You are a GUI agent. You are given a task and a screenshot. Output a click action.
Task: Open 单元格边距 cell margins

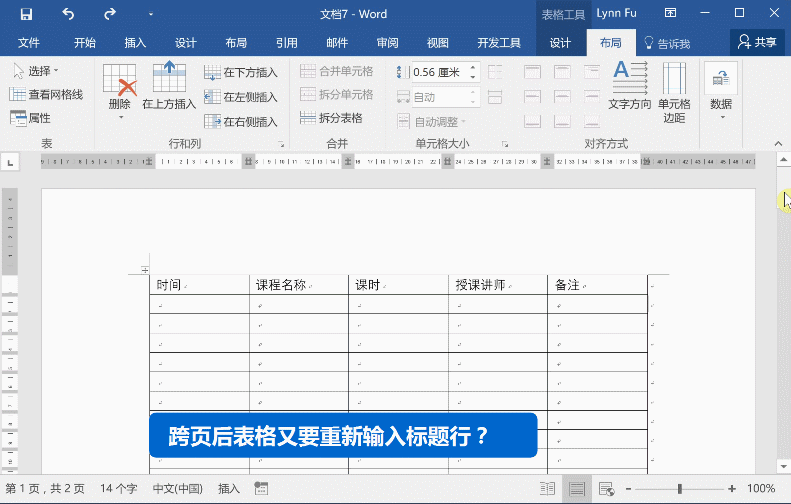[x=674, y=92]
